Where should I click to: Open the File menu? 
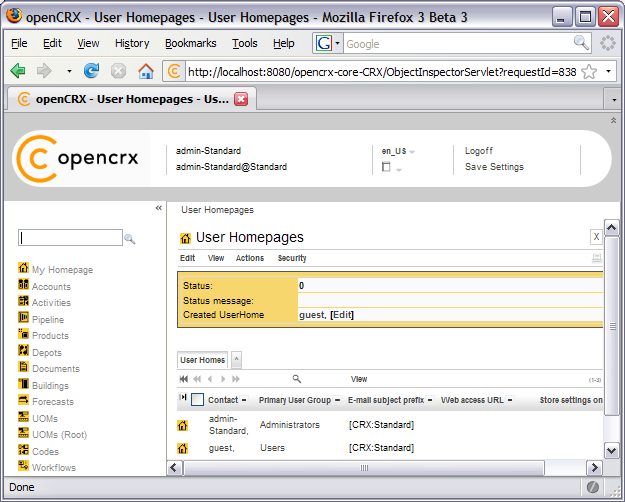coord(19,43)
